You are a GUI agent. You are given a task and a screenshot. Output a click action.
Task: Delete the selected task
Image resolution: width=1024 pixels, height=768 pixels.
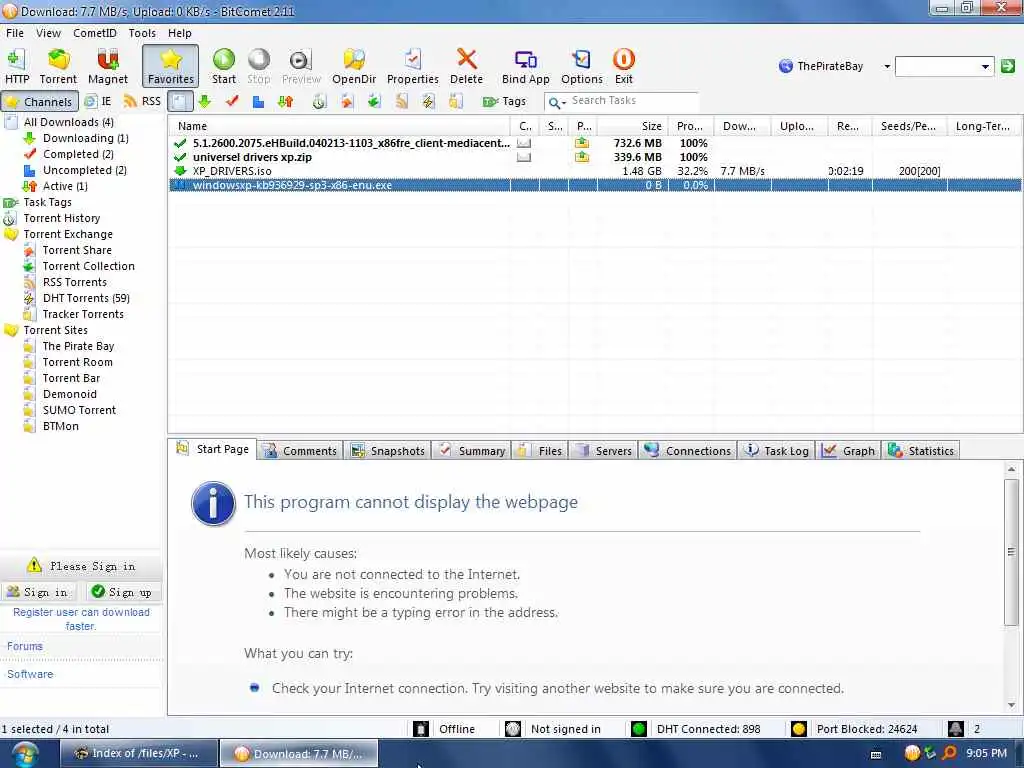tap(466, 66)
